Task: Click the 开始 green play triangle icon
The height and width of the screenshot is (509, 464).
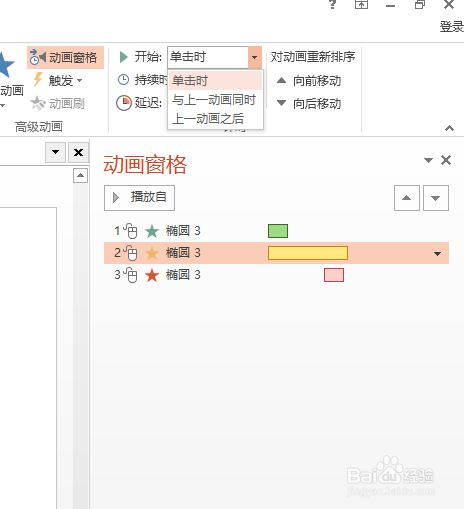Action: (124, 57)
